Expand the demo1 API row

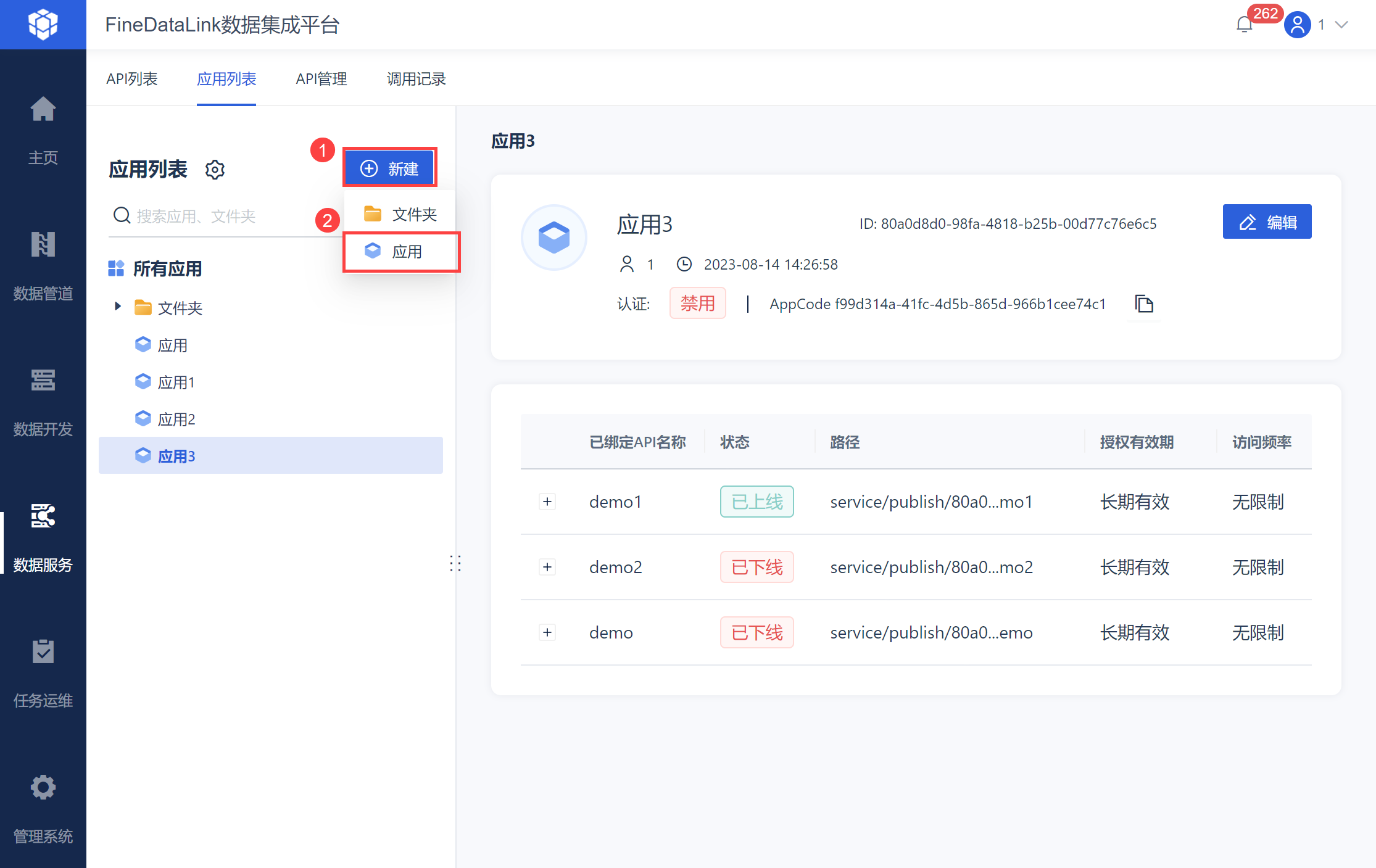(x=547, y=502)
